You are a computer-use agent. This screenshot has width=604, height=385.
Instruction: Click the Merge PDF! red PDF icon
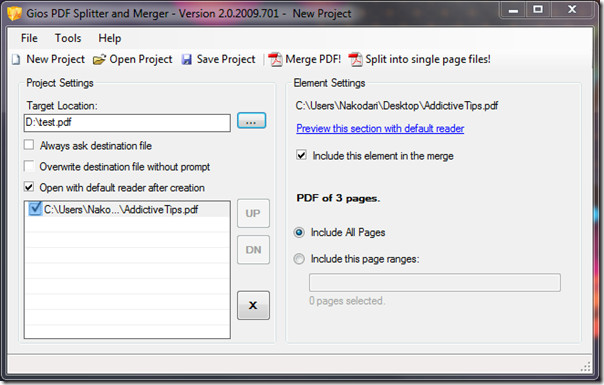[275, 60]
